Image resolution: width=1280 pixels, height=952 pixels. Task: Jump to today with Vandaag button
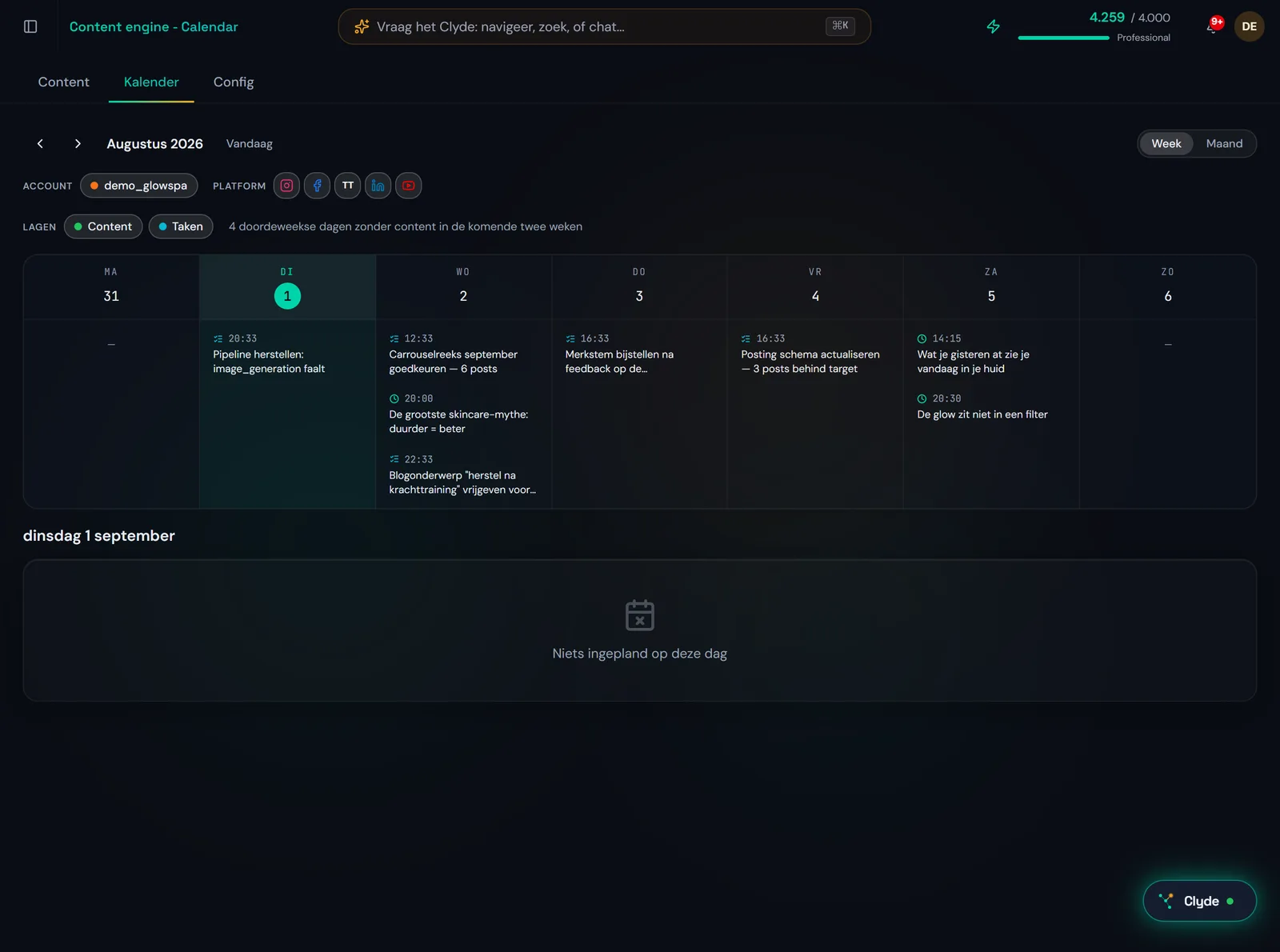(x=250, y=144)
